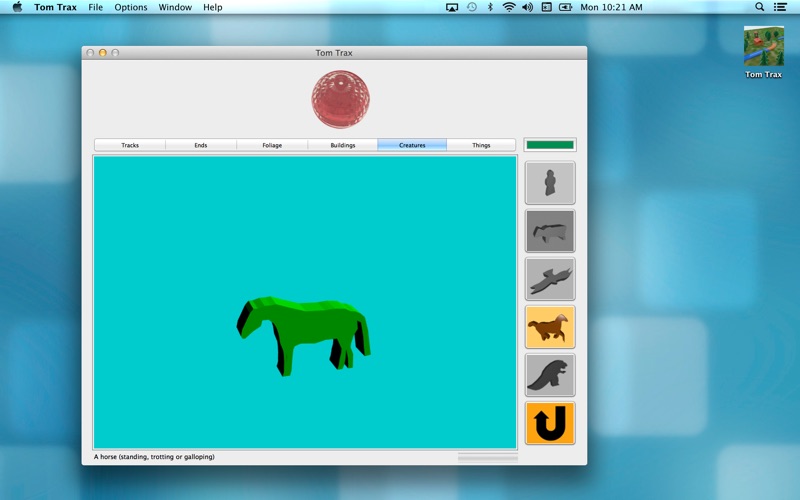The image size is (800, 500).
Task: Open the Foliage tab
Action: [272, 145]
